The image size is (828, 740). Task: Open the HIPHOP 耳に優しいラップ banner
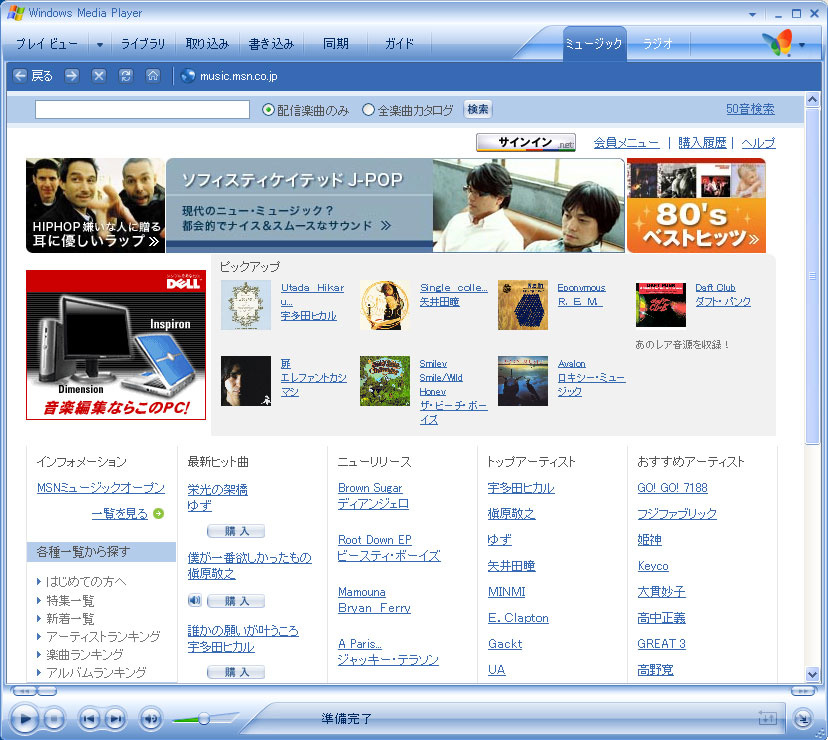point(95,205)
